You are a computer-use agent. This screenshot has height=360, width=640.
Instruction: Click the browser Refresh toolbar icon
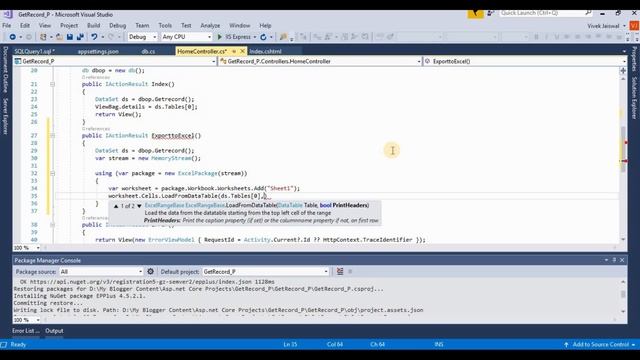click(x=263, y=37)
